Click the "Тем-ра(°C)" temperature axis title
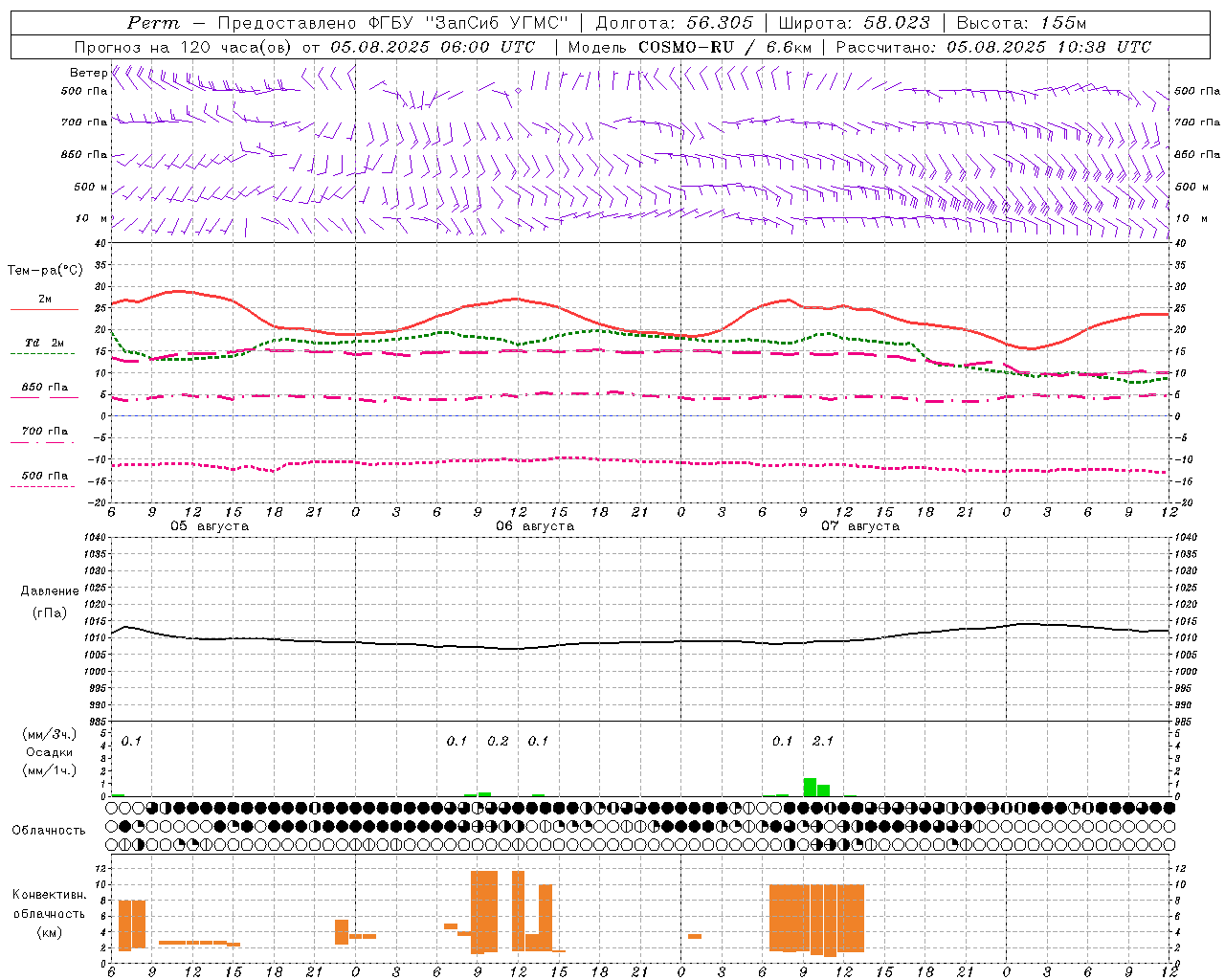Viewport: 1225px width, 980px height. [45, 271]
